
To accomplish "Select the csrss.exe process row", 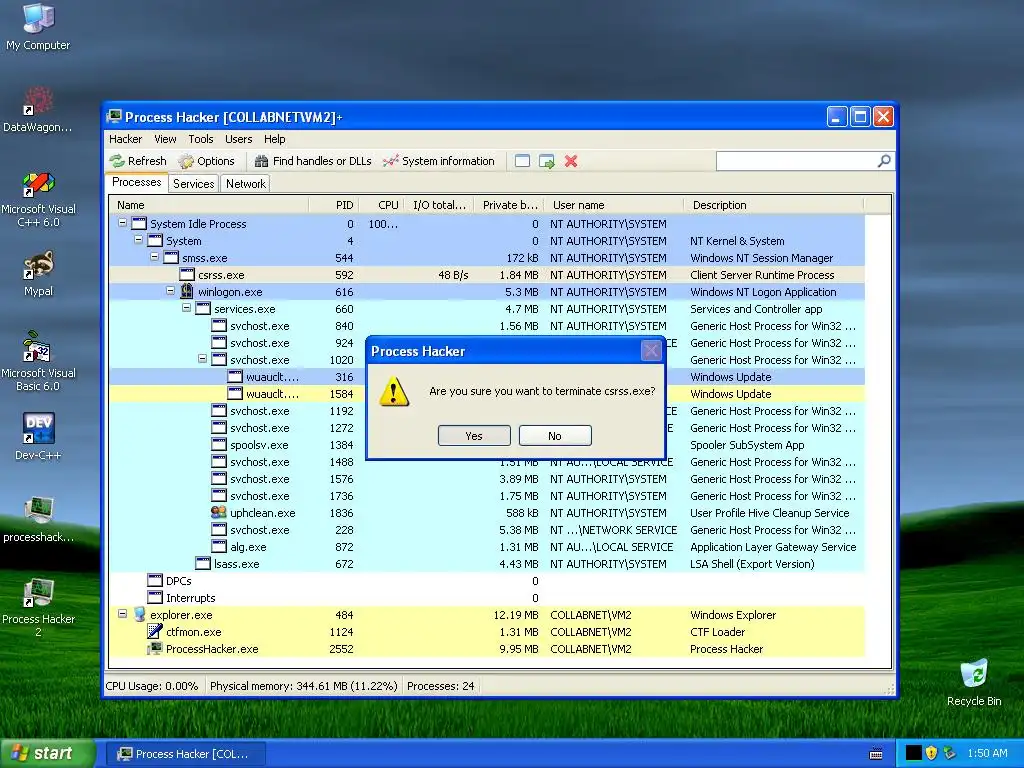I will click(x=487, y=275).
